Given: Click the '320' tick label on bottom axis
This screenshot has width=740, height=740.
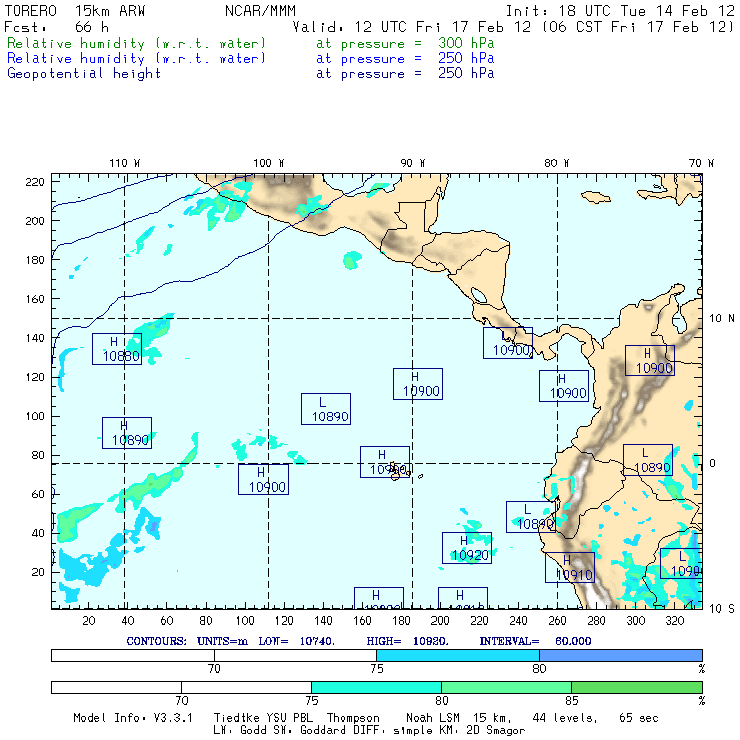Looking at the screenshot, I should point(674,620).
